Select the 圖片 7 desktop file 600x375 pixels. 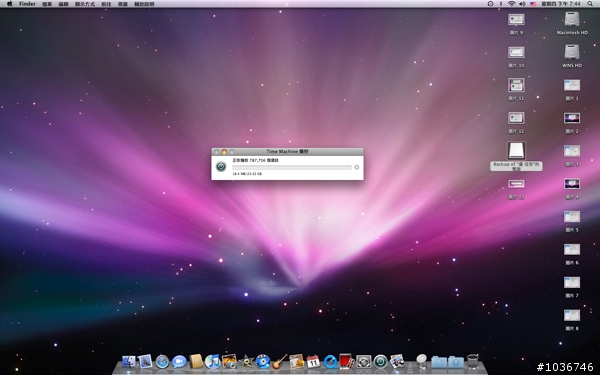point(572,282)
